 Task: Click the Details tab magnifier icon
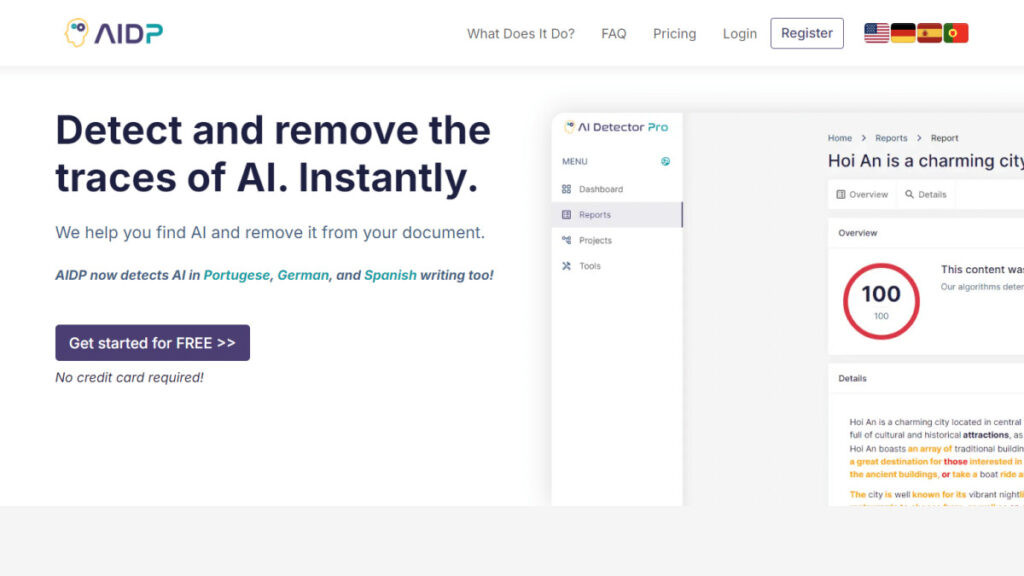point(909,195)
